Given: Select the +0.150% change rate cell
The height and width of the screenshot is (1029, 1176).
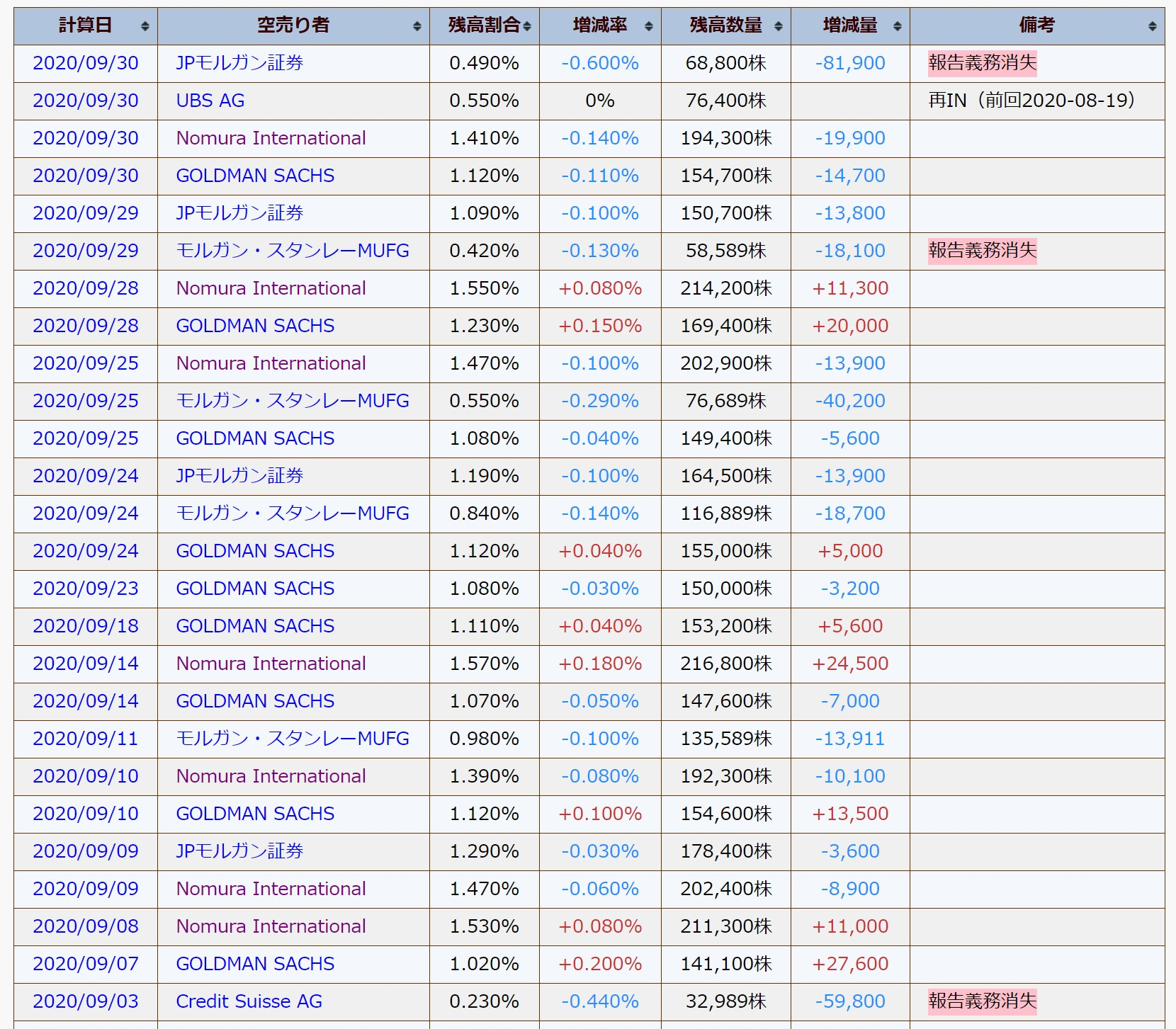Looking at the screenshot, I should coord(600,326).
